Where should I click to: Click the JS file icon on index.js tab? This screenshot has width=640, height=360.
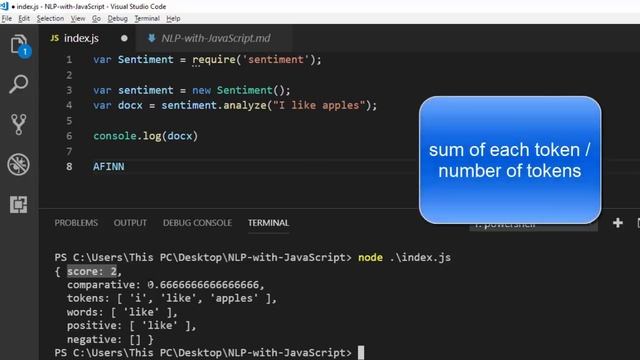(54, 38)
